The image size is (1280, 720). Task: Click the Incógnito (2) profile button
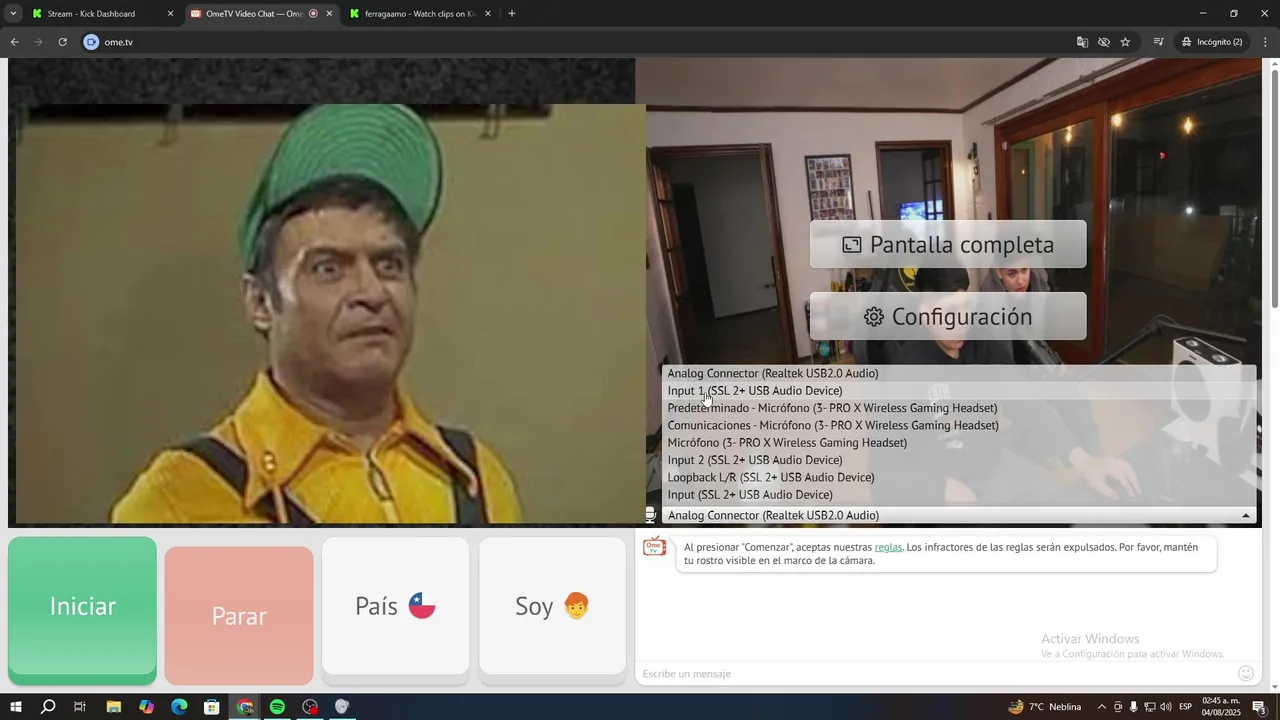click(1212, 42)
